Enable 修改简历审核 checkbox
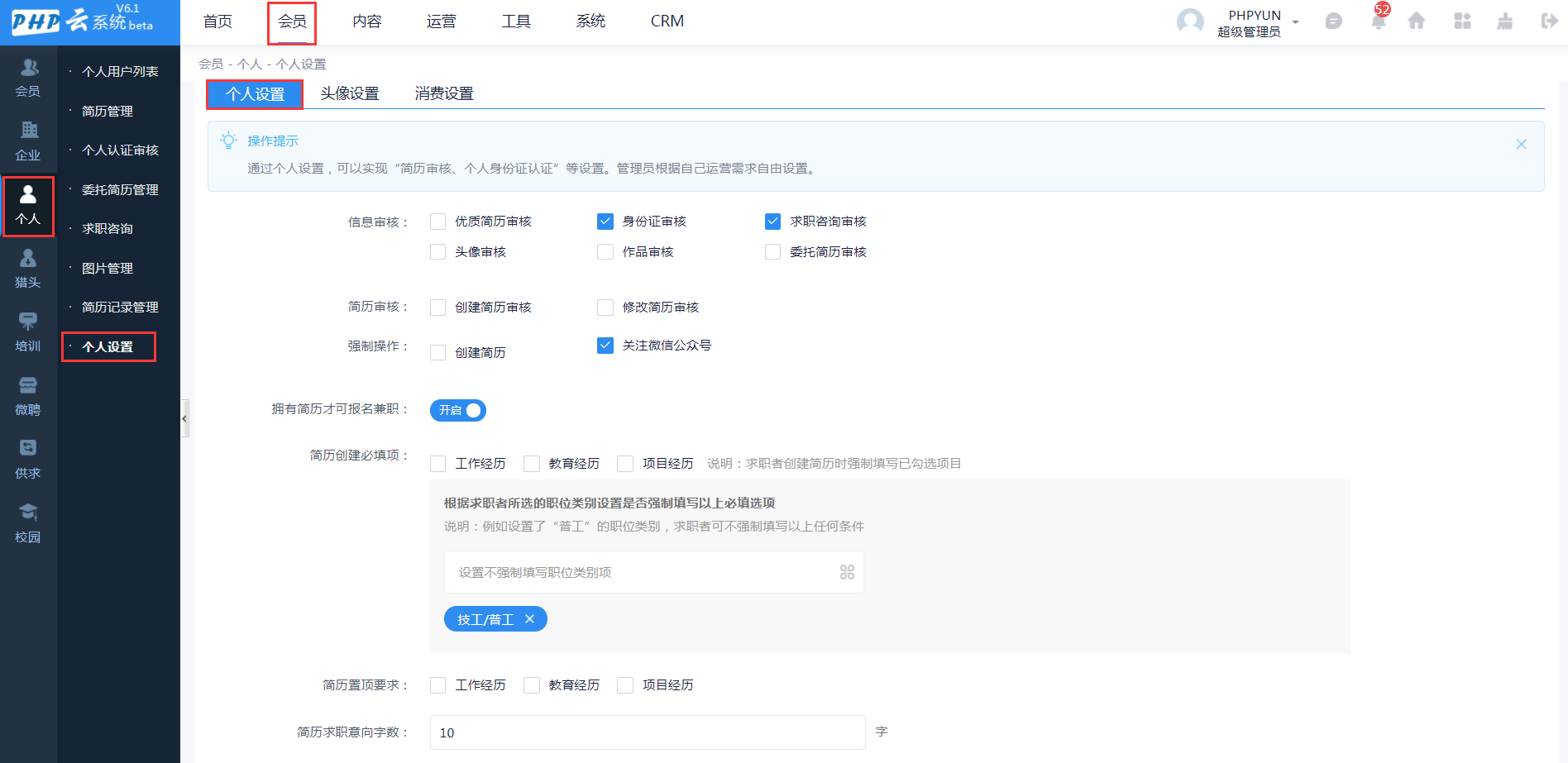 tap(605, 308)
